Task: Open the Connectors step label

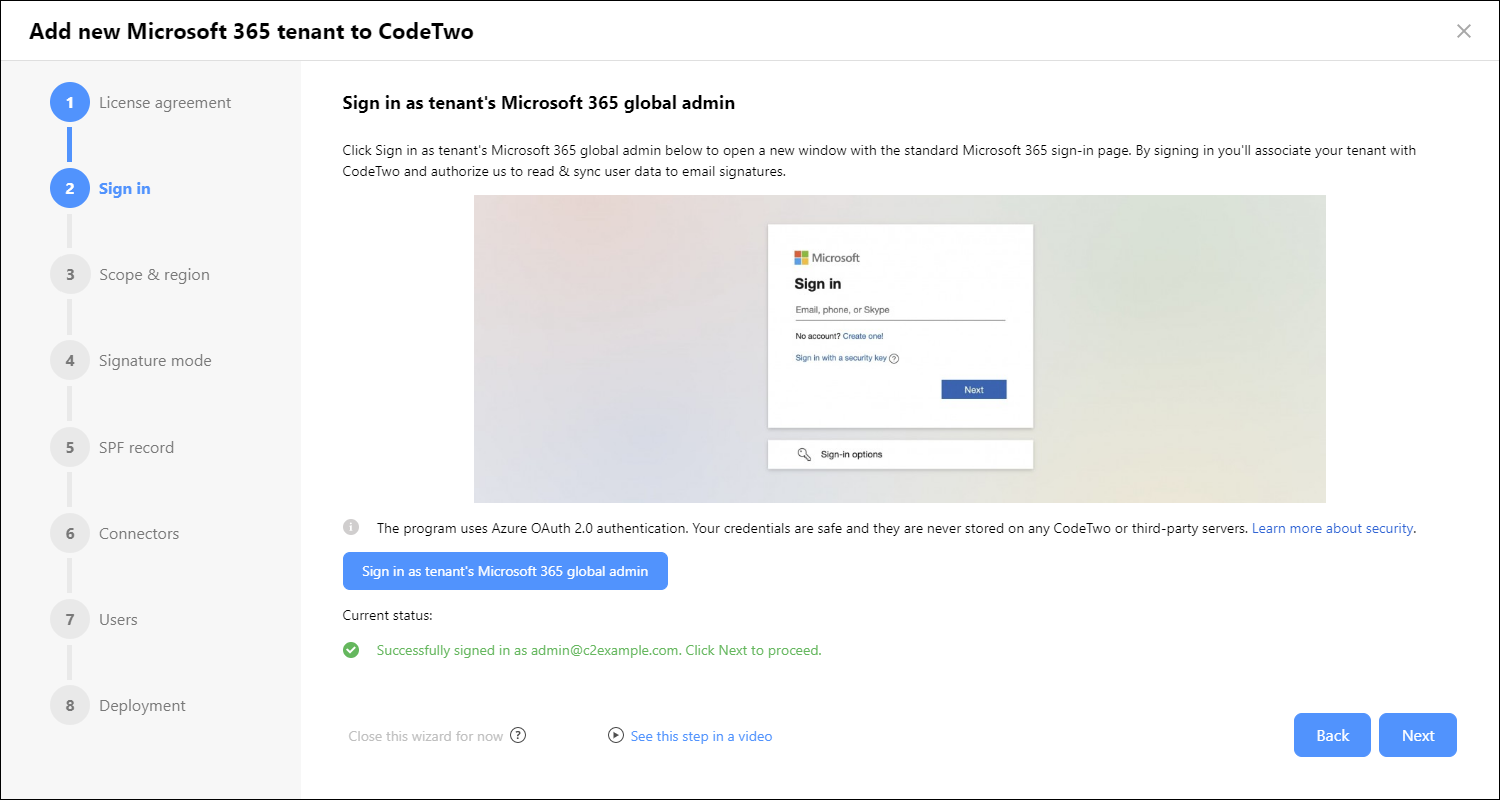Action: (x=139, y=533)
